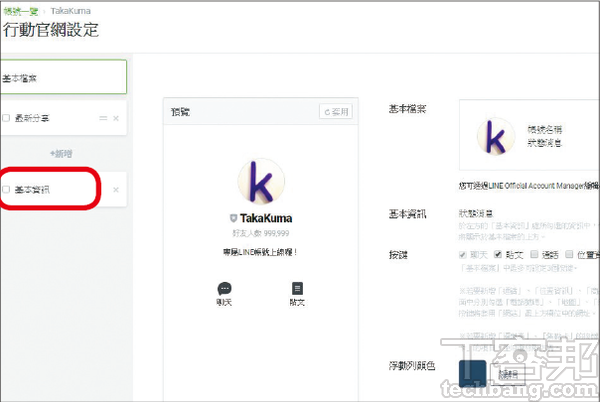Image resolution: width=600 pixels, height=402 pixels.
Task: Toggle the 通話 button checkbox
Action: [534, 254]
